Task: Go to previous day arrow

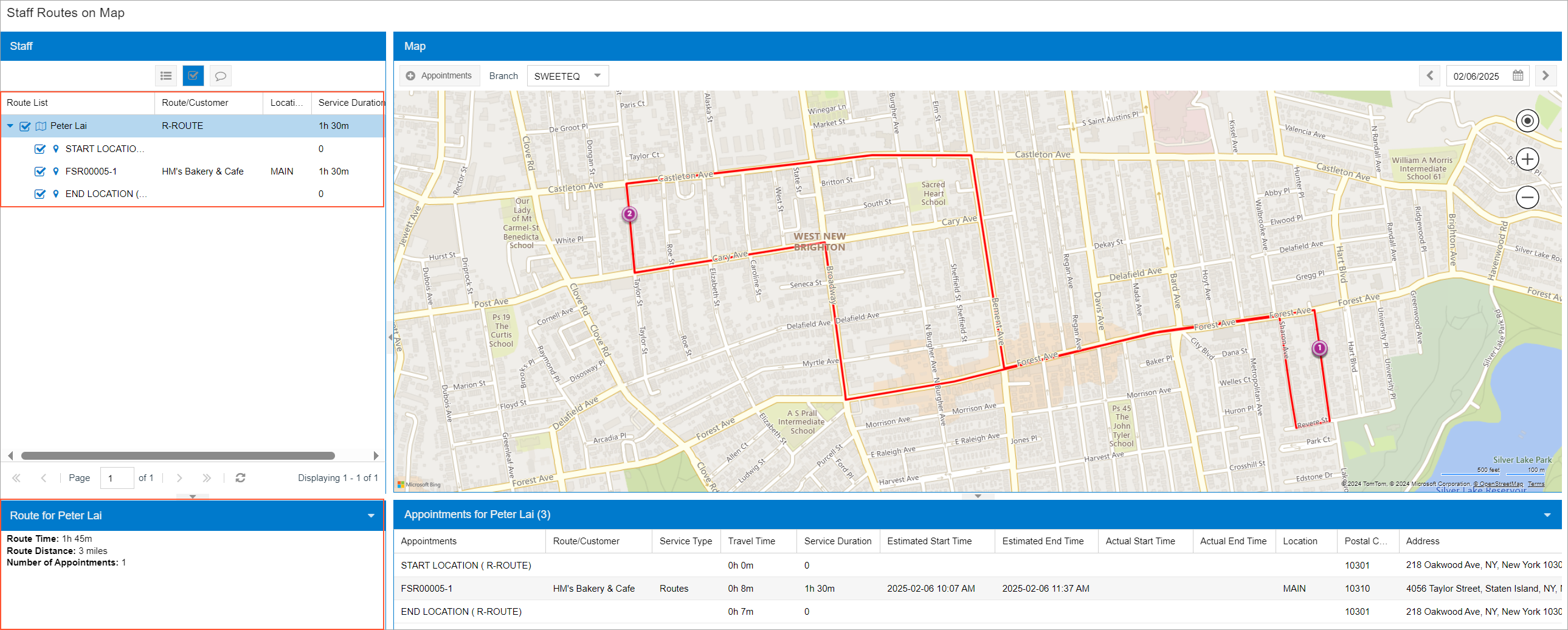Action: tap(1430, 76)
